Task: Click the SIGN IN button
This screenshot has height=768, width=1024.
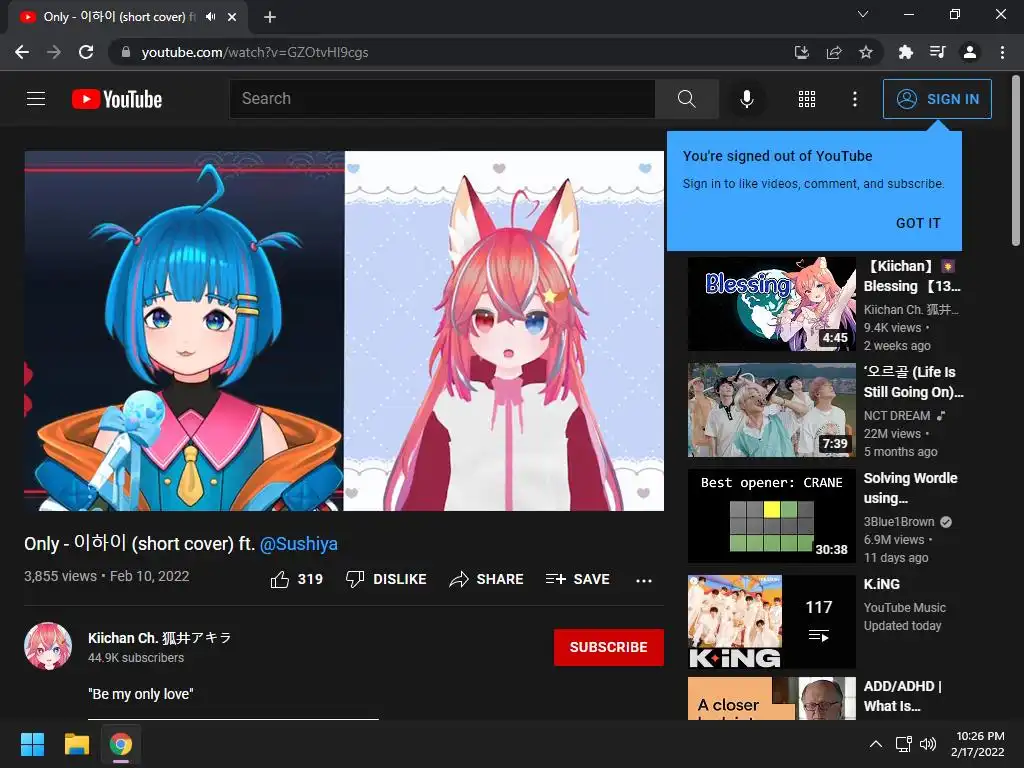Action: click(937, 99)
